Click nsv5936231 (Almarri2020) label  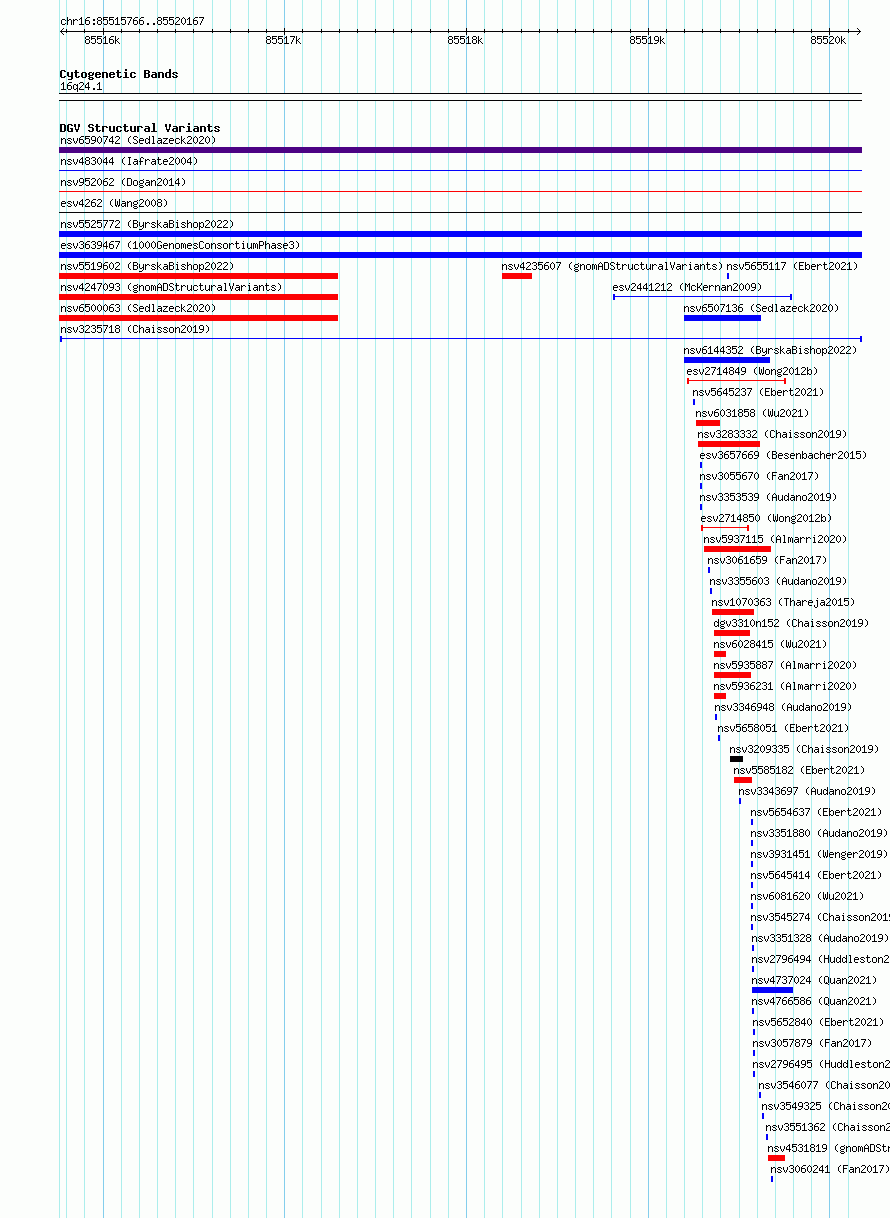tap(785, 686)
